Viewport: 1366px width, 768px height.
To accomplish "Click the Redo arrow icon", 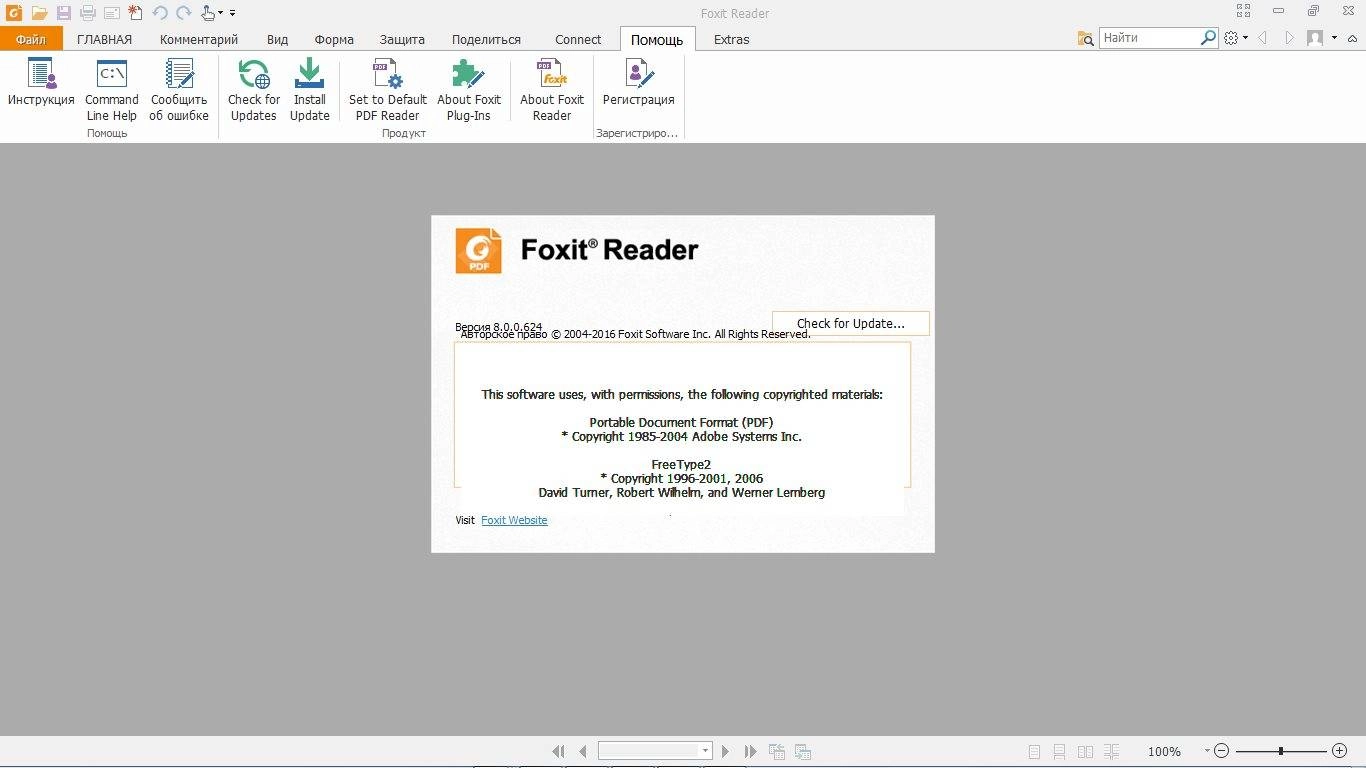I will click(184, 13).
